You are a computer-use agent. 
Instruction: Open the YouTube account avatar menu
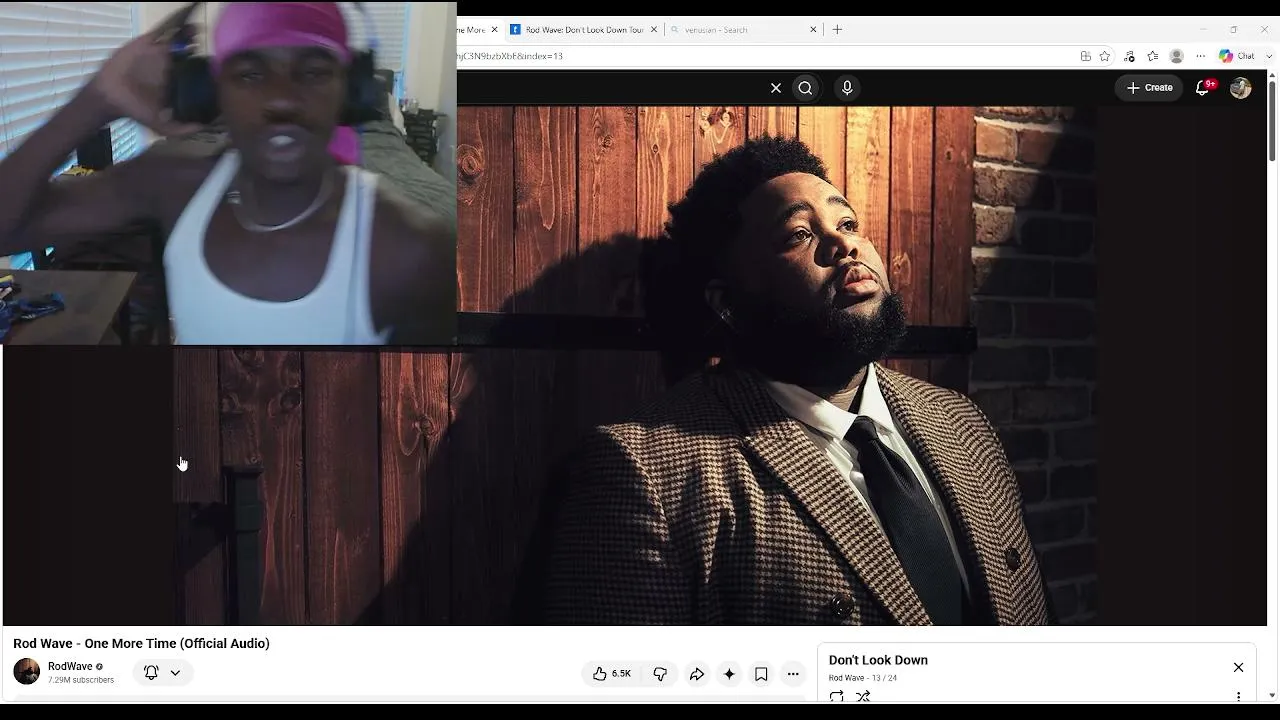coord(1241,88)
